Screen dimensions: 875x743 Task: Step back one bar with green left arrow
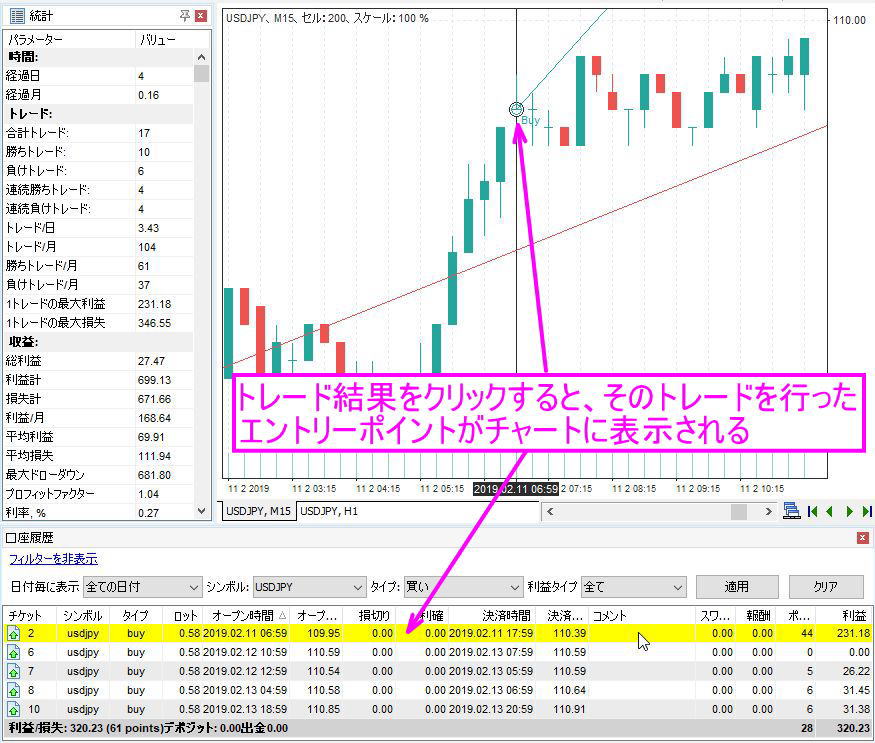pos(829,511)
